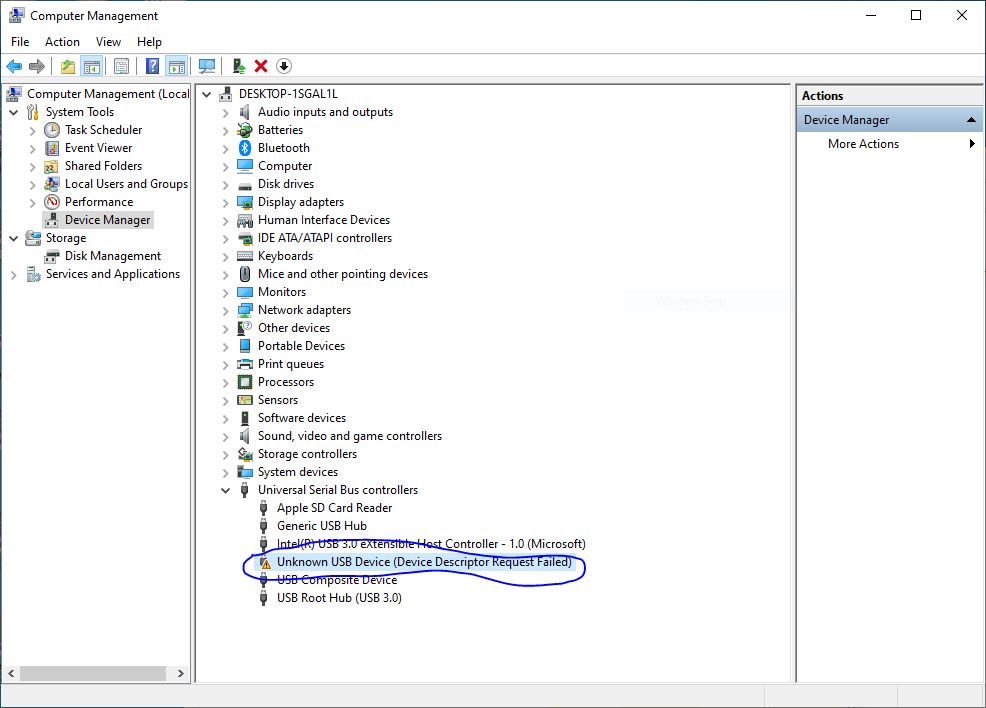
Task: Click the Back arrow toolbar icon
Action: pos(14,66)
